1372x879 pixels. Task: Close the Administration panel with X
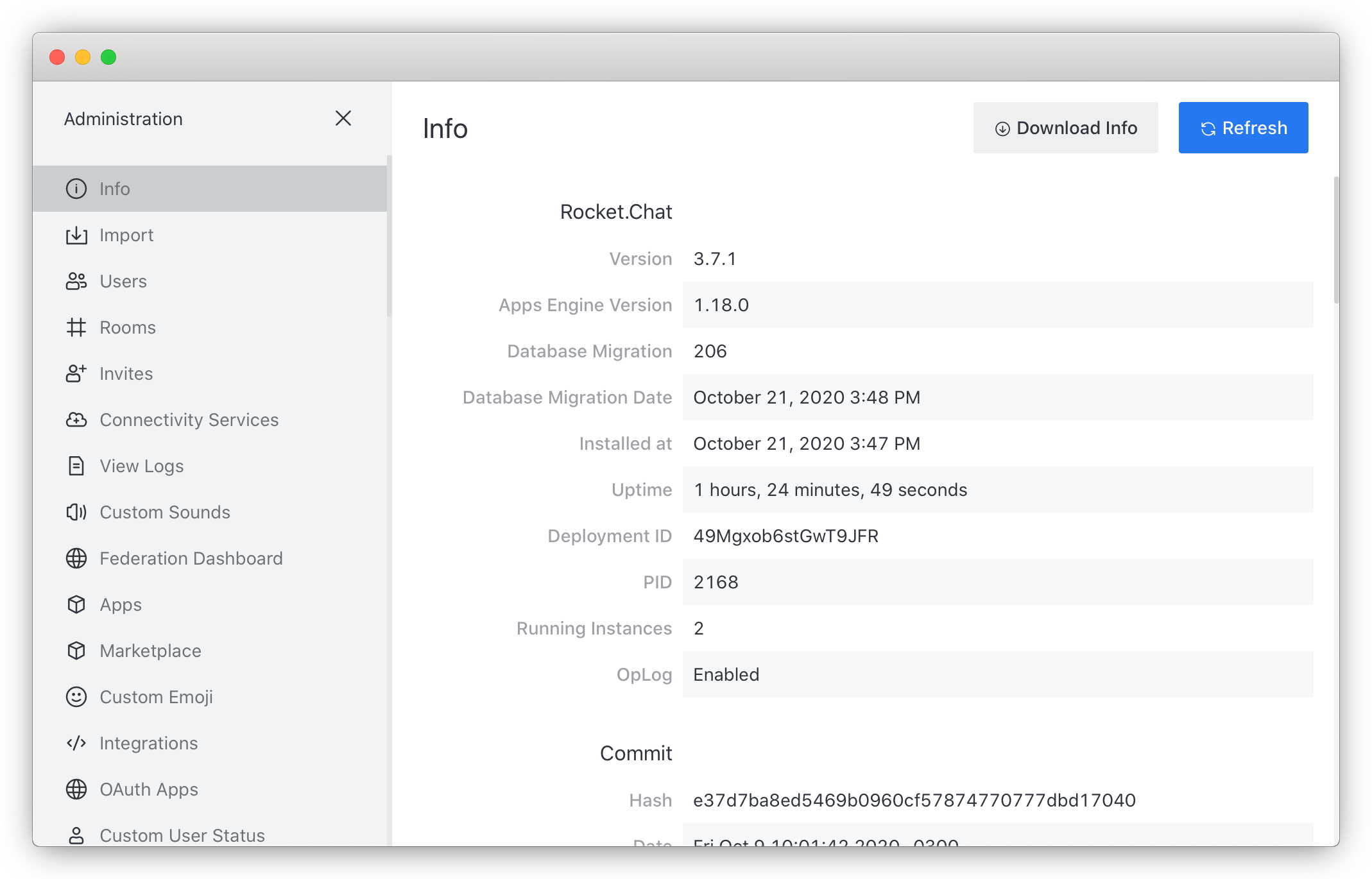click(343, 118)
